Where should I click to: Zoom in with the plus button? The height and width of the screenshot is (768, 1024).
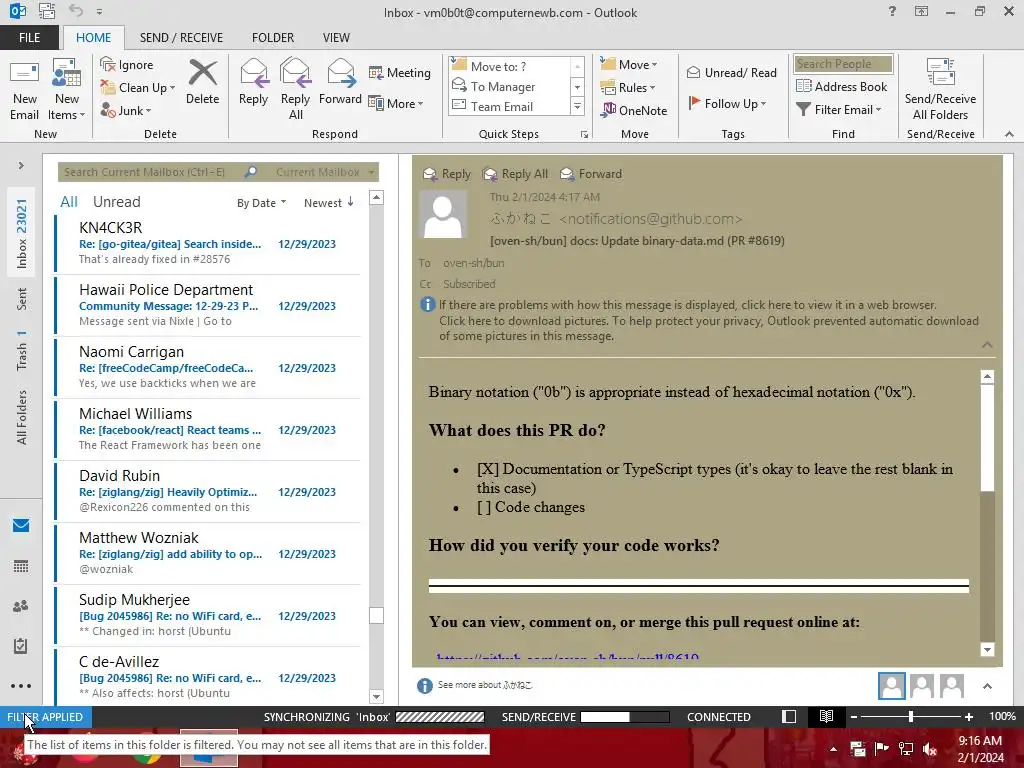click(x=969, y=716)
